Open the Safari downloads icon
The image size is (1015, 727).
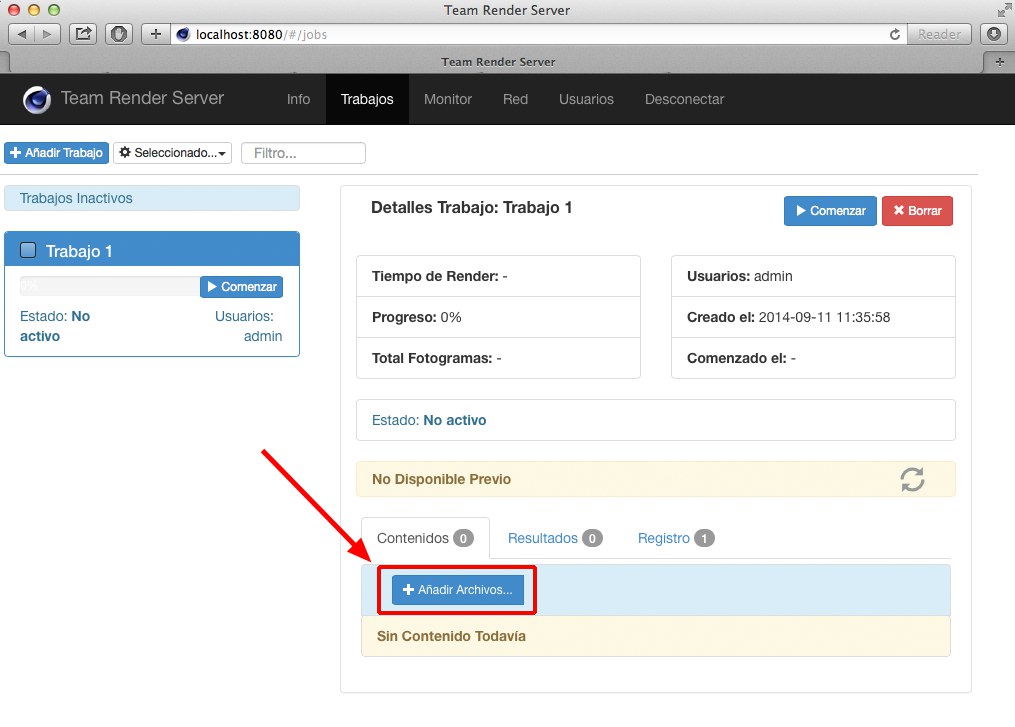coord(994,34)
